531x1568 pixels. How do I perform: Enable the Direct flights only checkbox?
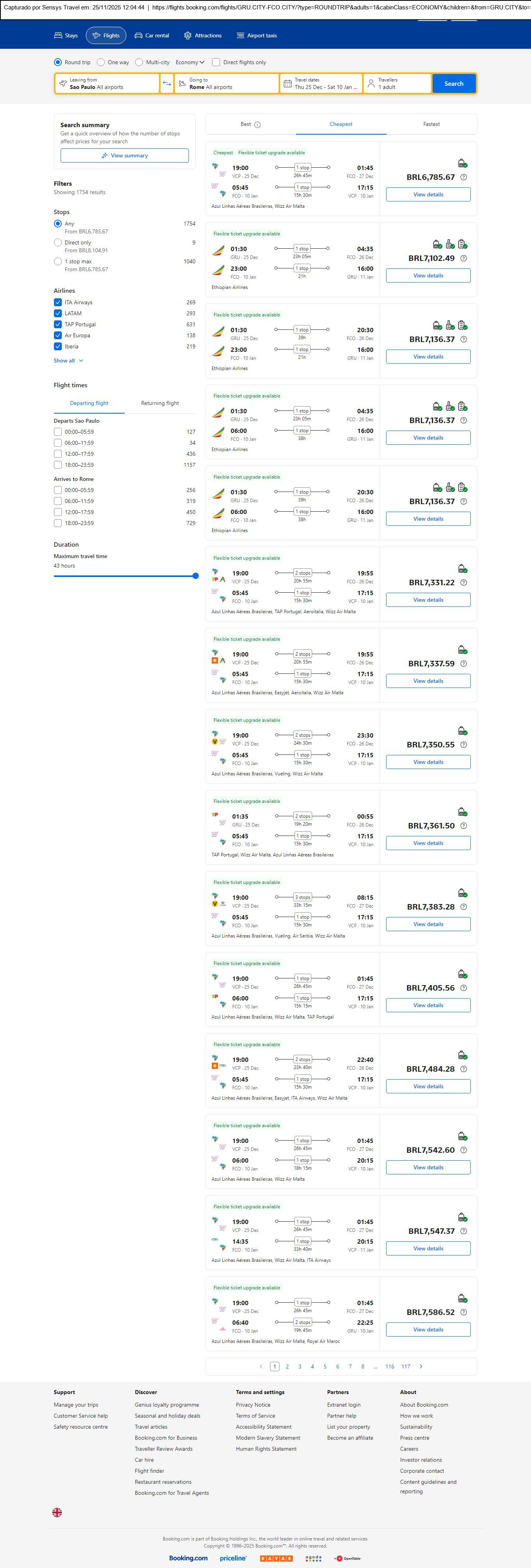pyautogui.click(x=216, y=62)
